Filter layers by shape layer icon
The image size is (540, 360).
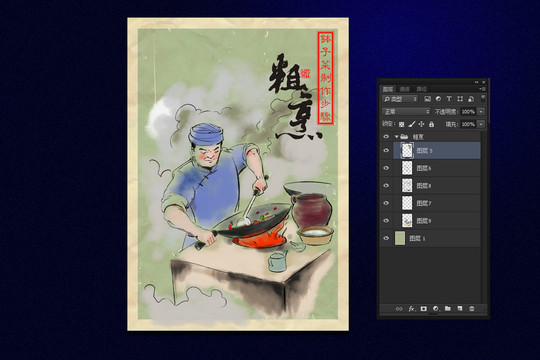[460, 99]
